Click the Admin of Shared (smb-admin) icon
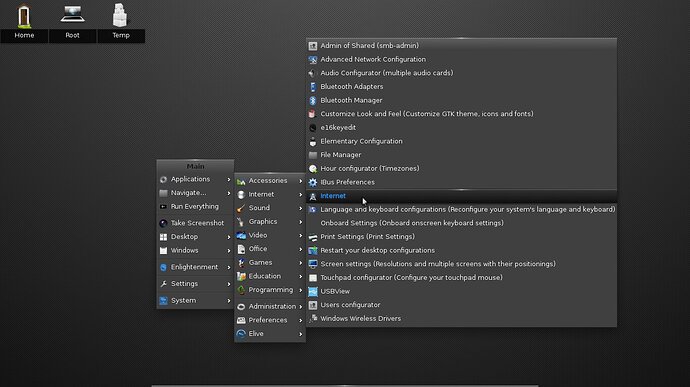Screen dimensions: 690x387 312,46
